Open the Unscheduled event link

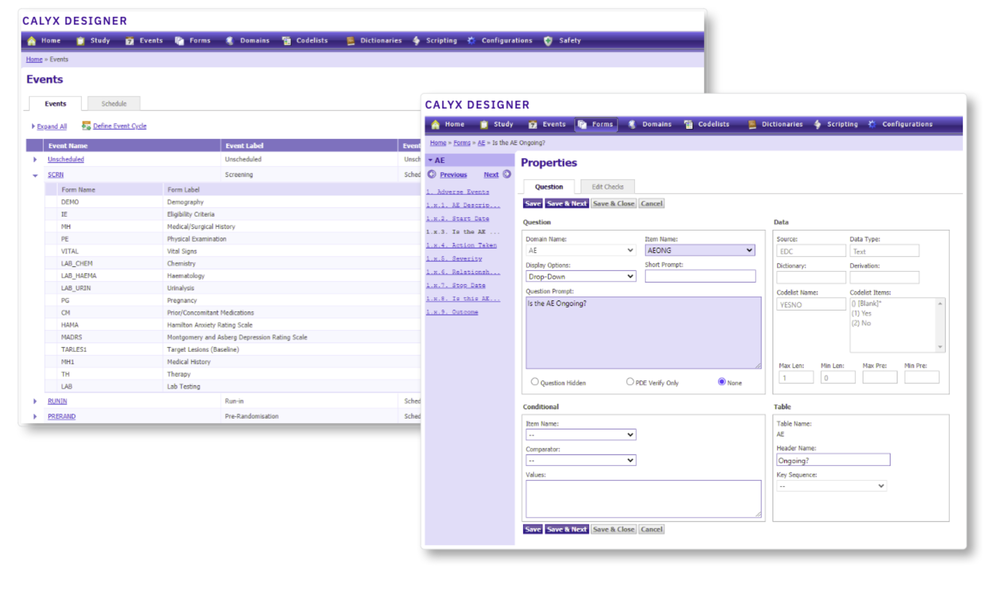(x=66, y=159)
